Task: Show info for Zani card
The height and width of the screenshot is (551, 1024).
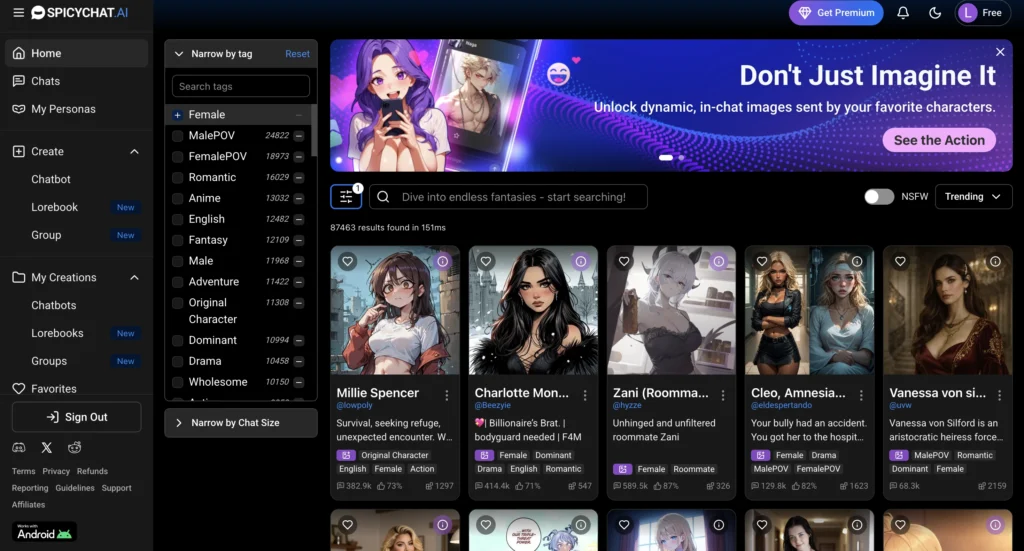Action: tap(719, 261)
